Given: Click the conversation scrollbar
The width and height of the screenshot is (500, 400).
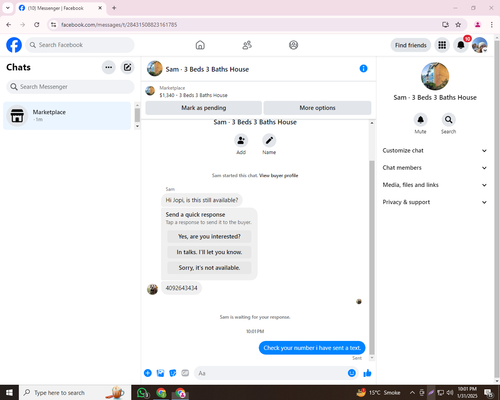Looking at the screenshot, I should 372,257.
